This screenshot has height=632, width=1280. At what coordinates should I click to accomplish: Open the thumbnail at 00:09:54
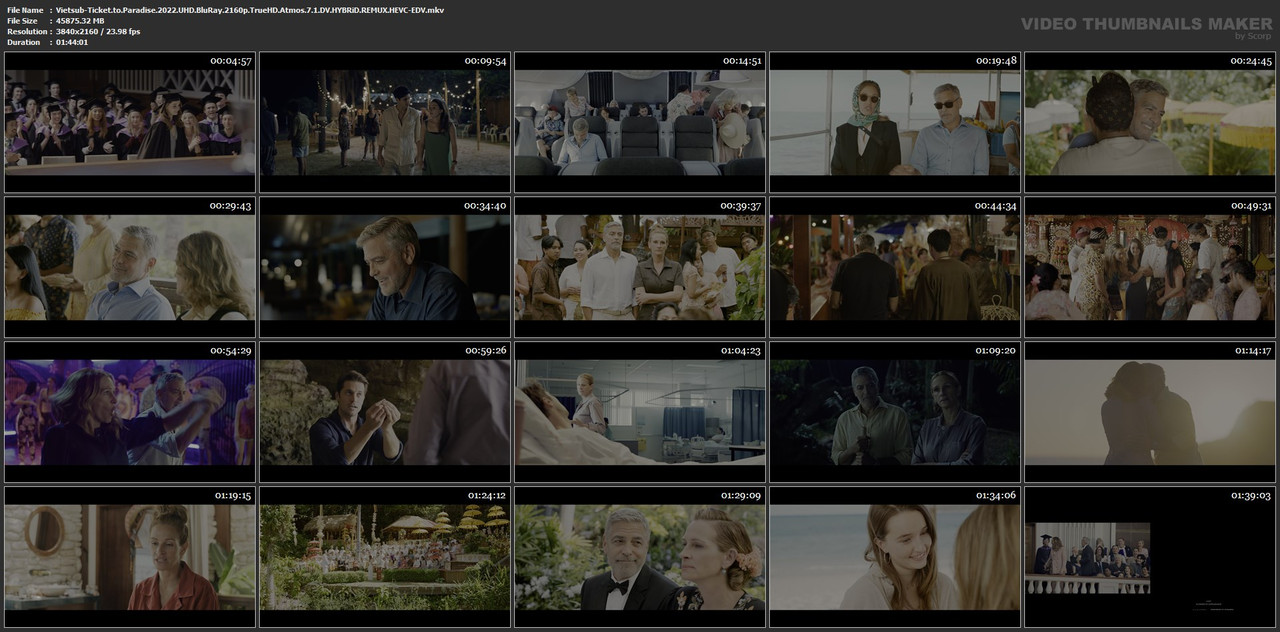tap(385, 122)
